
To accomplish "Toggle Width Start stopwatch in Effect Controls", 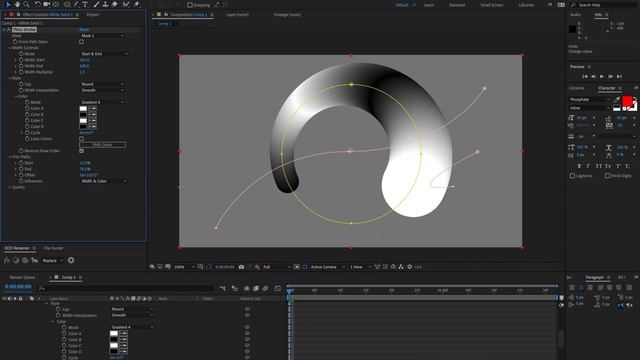I will click(x=21, y=60).
